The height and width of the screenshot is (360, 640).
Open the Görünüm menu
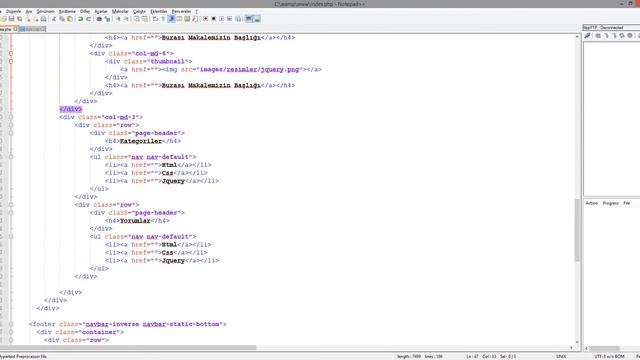click(x=45, y=11)
